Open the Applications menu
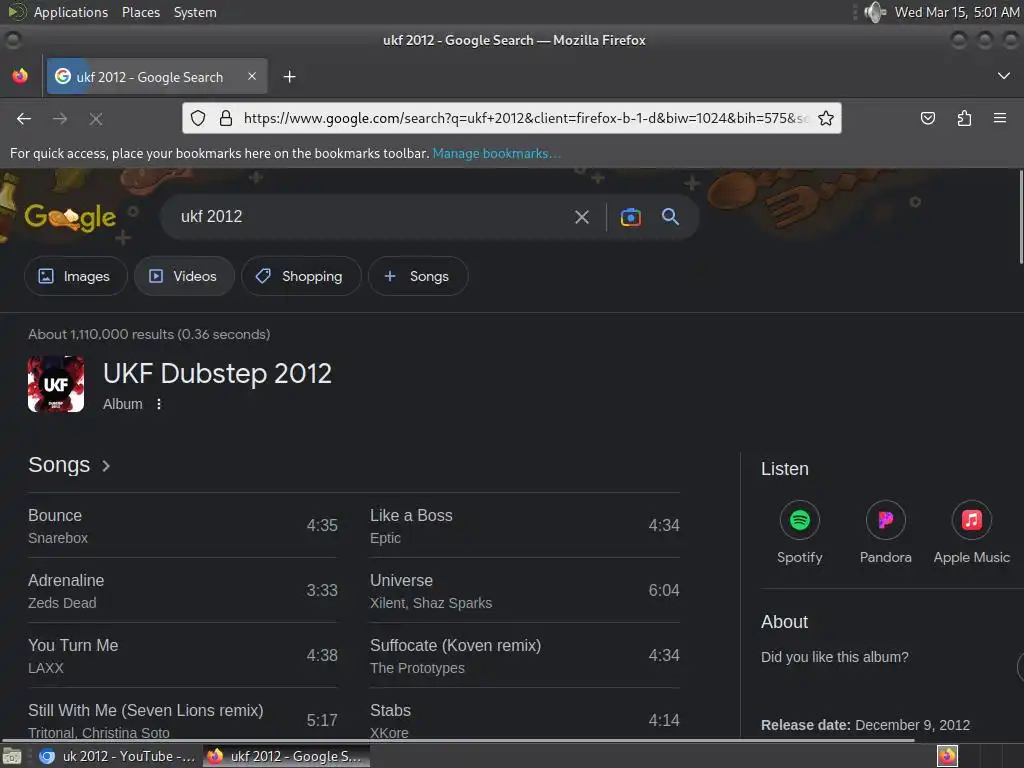The height and width of the screenshot is (768, 1024). pos(71,12)
